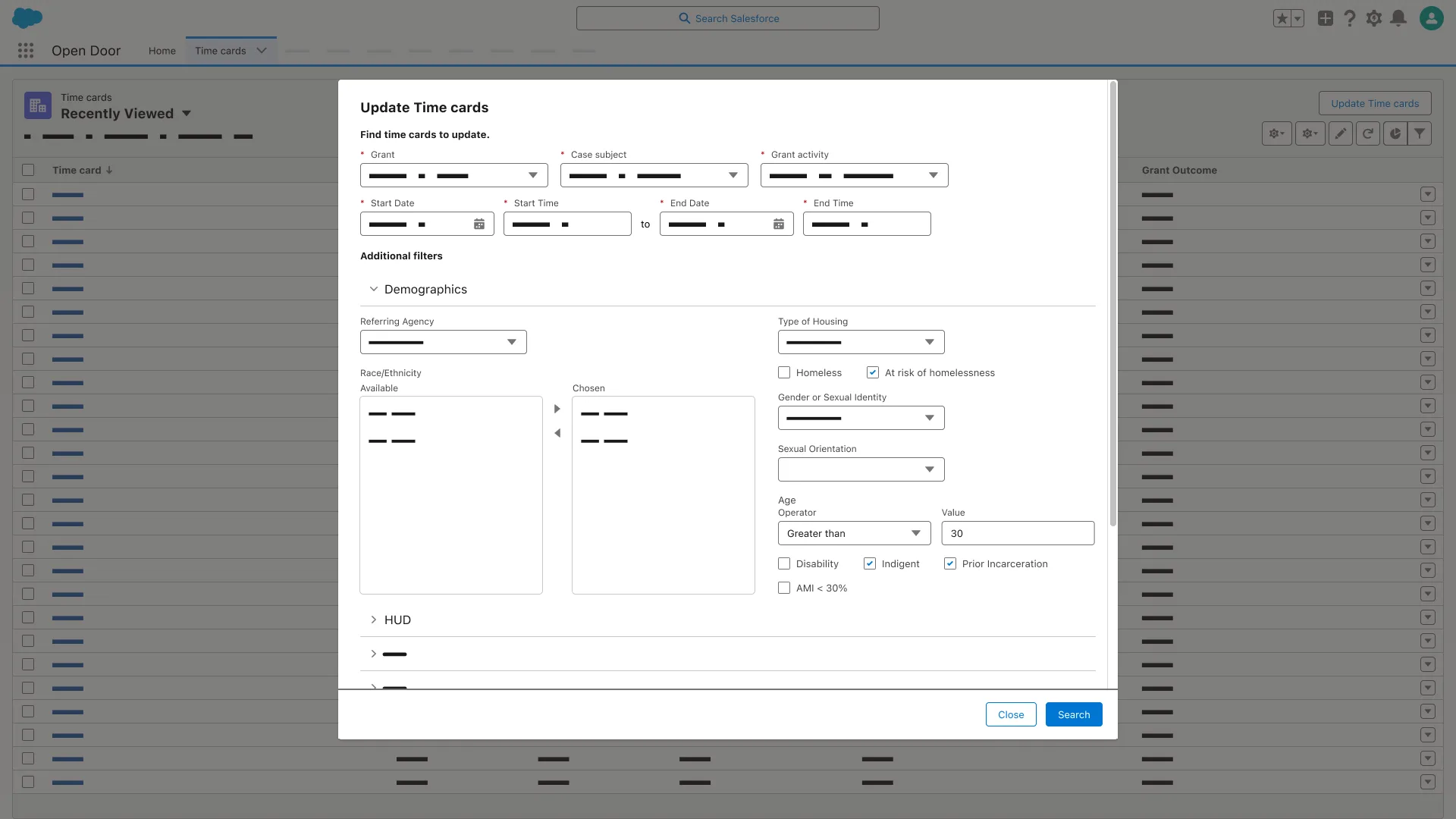The image size is (1456, 819).
Task: Uncheck At risk of homelessness
Action: (873, 372)
